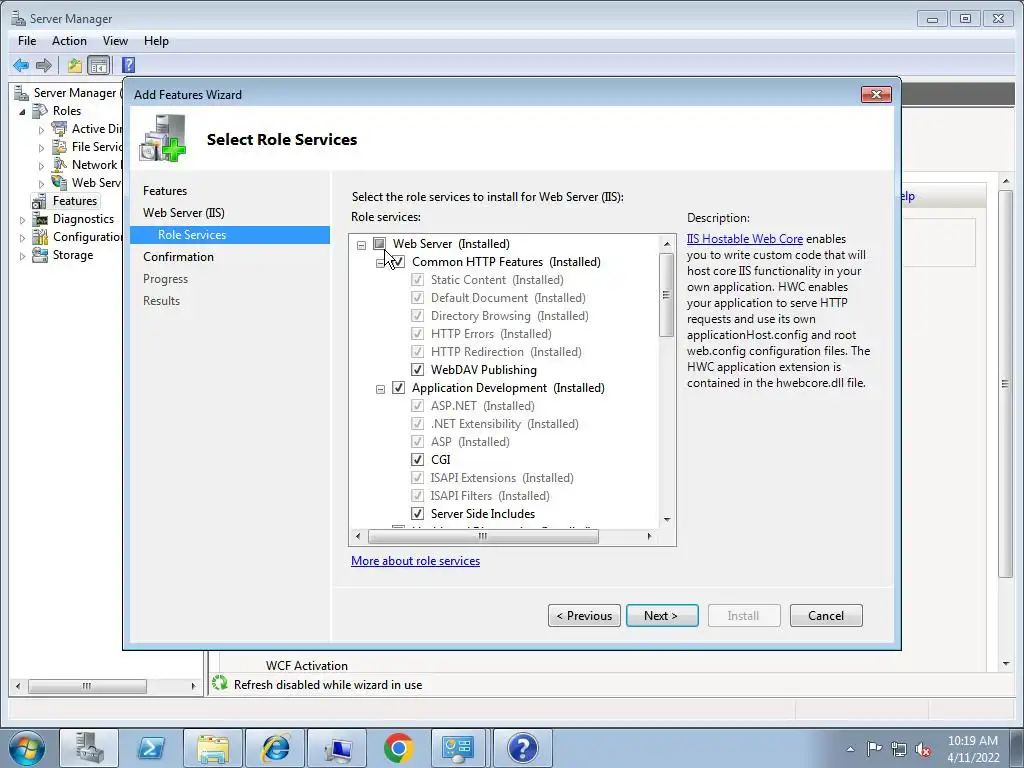Viewport: 1024px width, 768px height.
Task: Select the Roles icon in the tree
Action: tap(40, 110)
